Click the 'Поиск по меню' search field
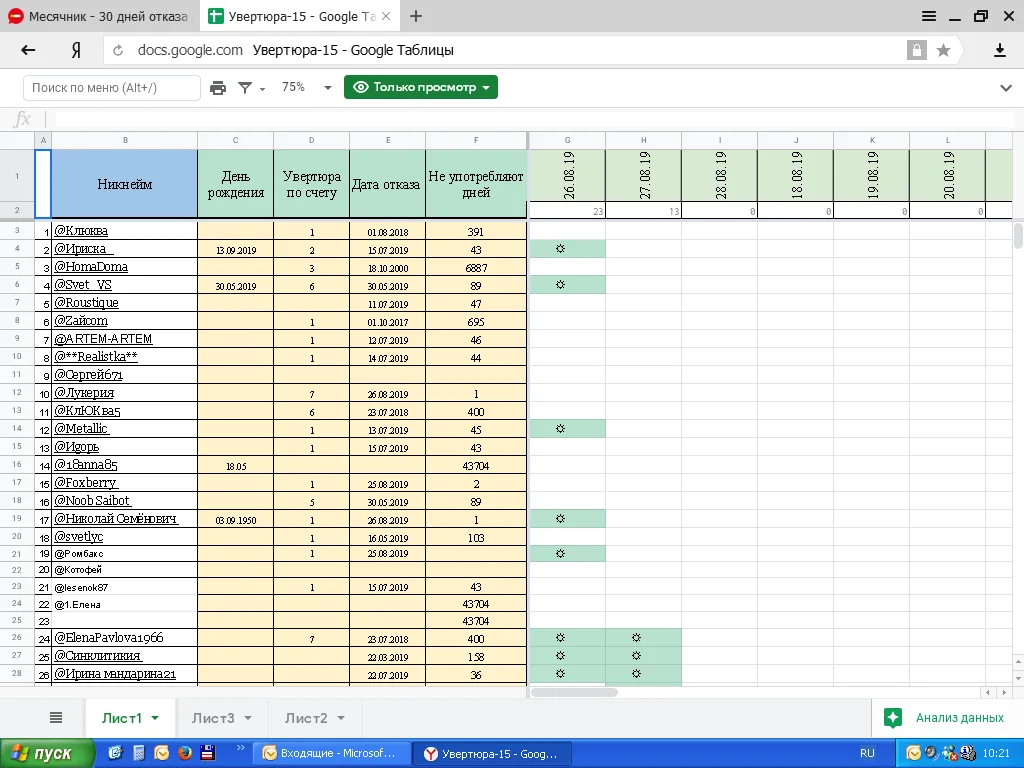 pyautogui.click(x=111, y=88)
